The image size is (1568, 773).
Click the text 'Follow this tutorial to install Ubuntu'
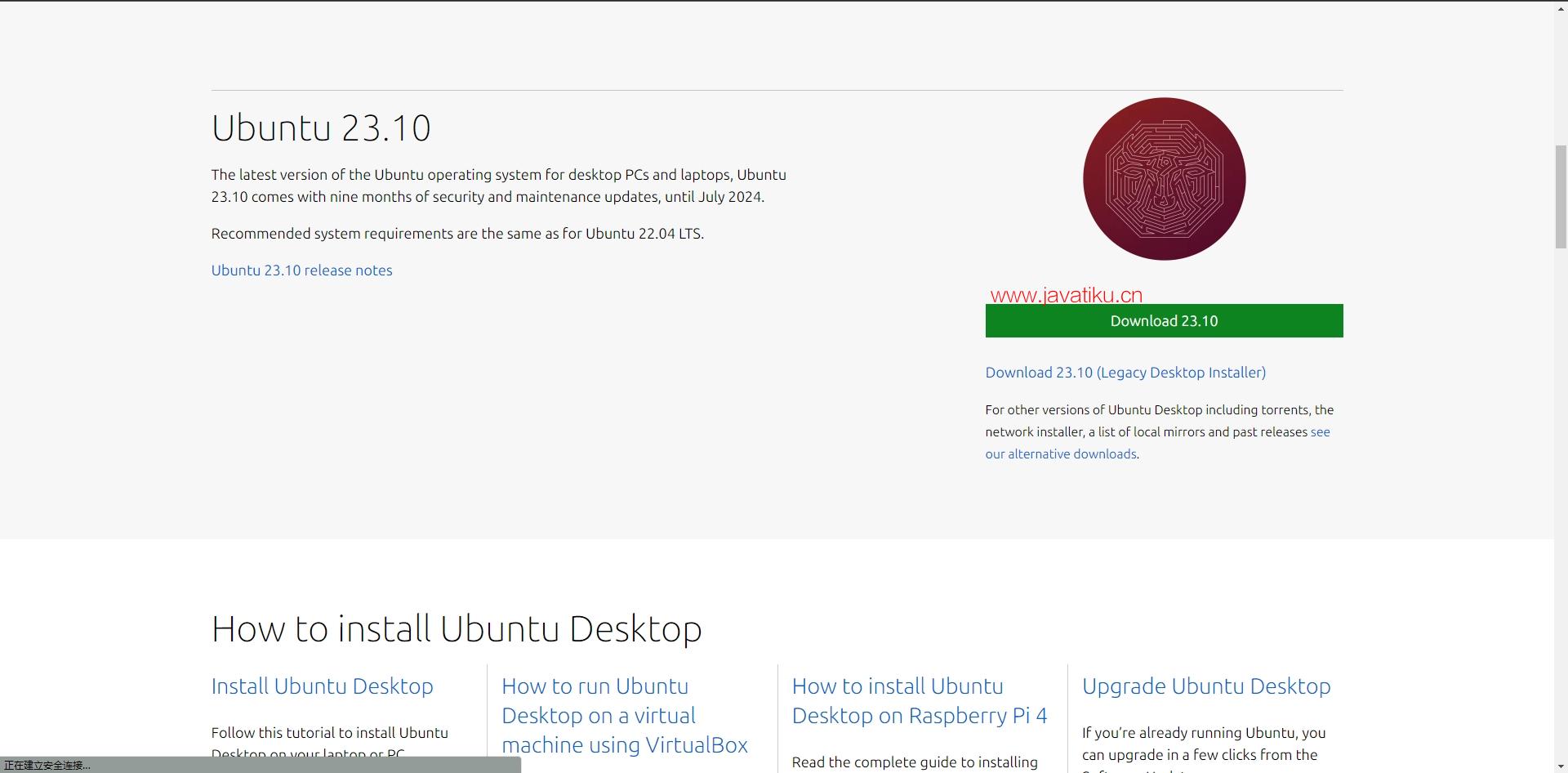click(330, 733)
